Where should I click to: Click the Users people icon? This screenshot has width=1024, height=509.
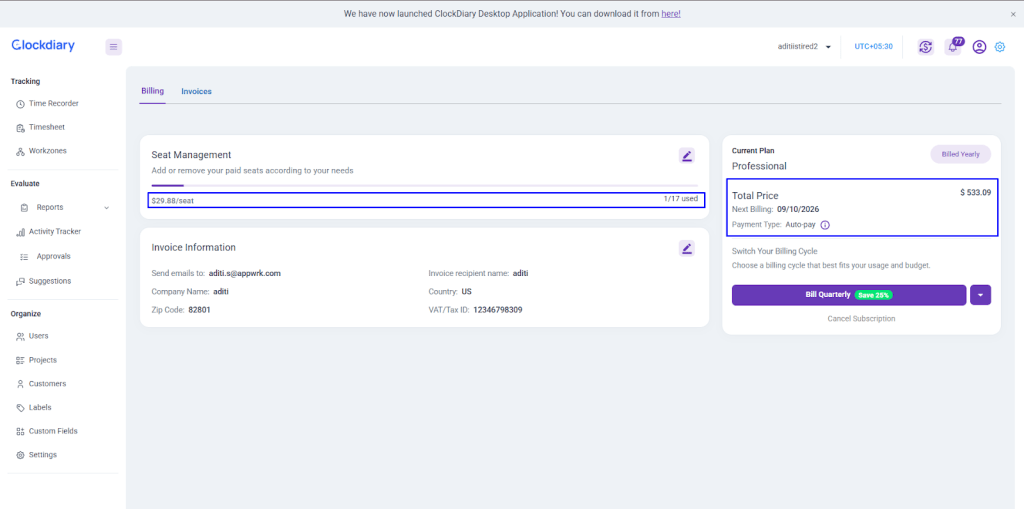point(20,337)
